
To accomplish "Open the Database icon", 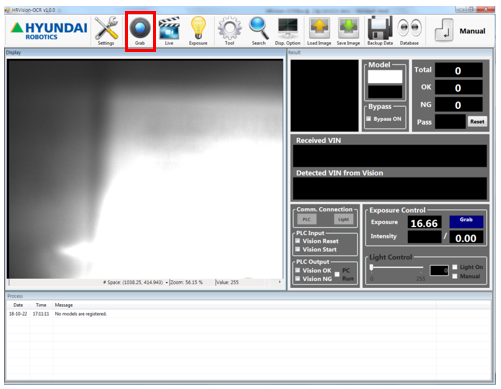I will (x=409, y=28).
